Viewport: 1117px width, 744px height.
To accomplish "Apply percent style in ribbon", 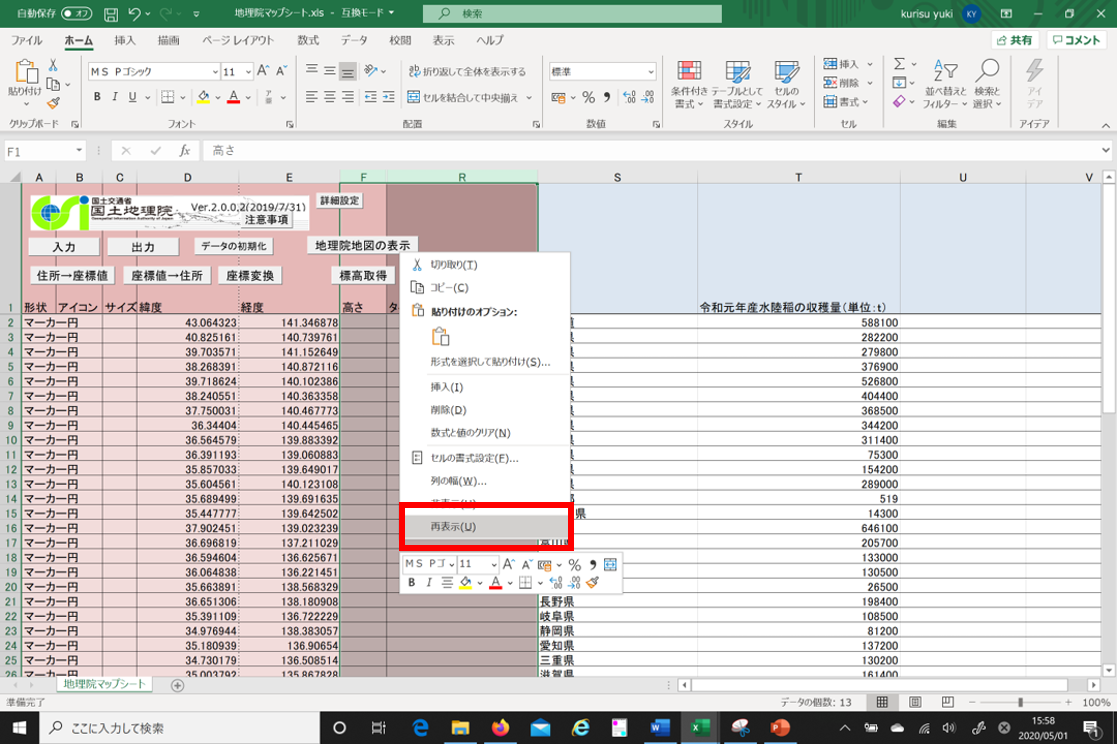I will [588, 98].
